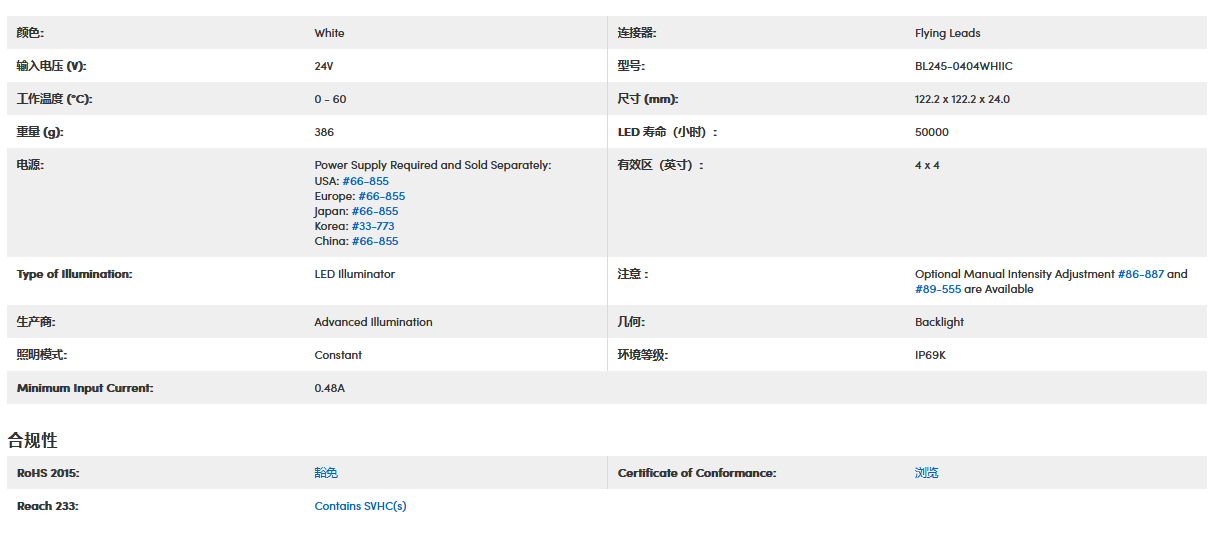Click the IP69K environment rating value
Image resolution: width=1212 pixels, height=537 pixels.
[x=930, y=355]
